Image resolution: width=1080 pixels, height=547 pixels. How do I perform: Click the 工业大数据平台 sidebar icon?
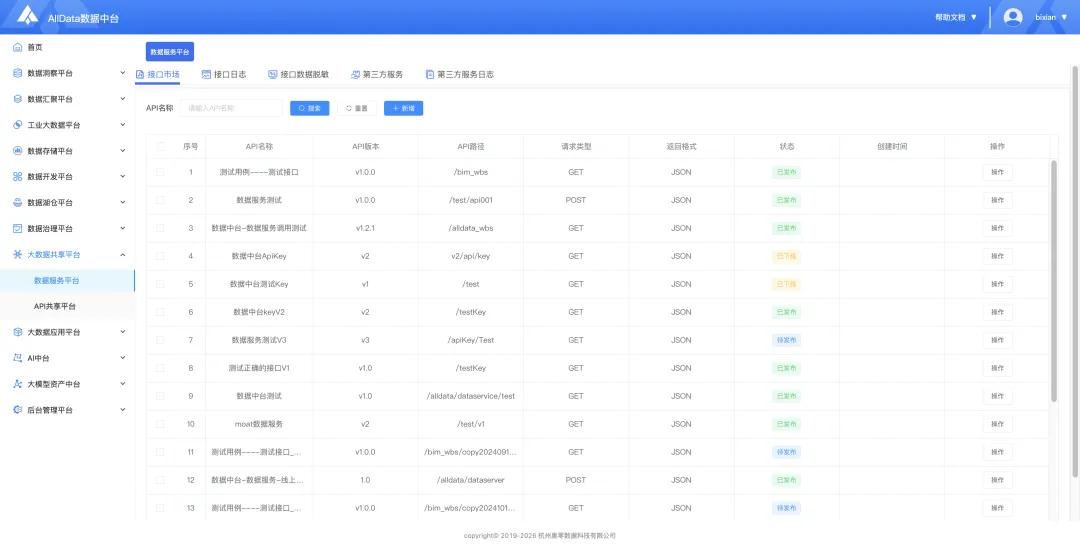(x=18, y=125)
